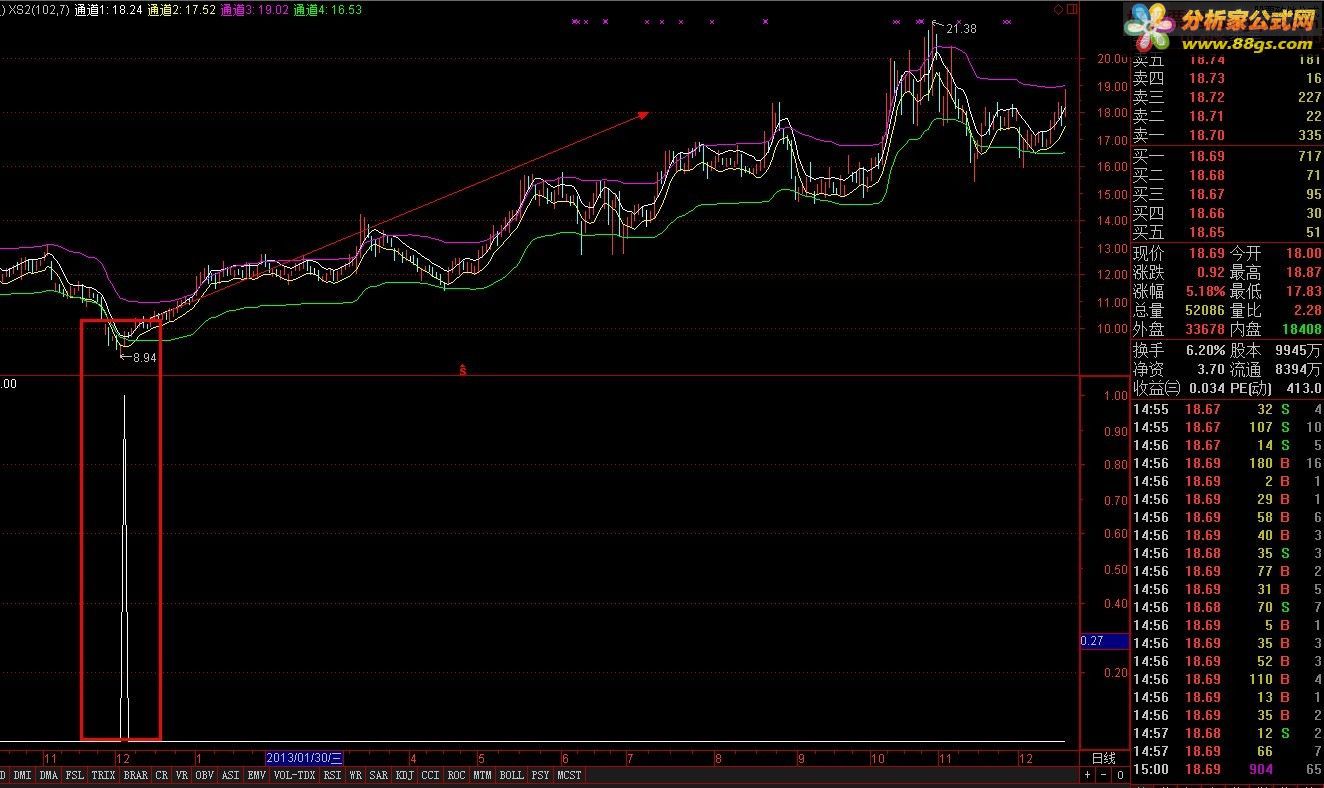Click the 外盘 33678 value
1324x788 pixels.
click(x=1205, y=329)
